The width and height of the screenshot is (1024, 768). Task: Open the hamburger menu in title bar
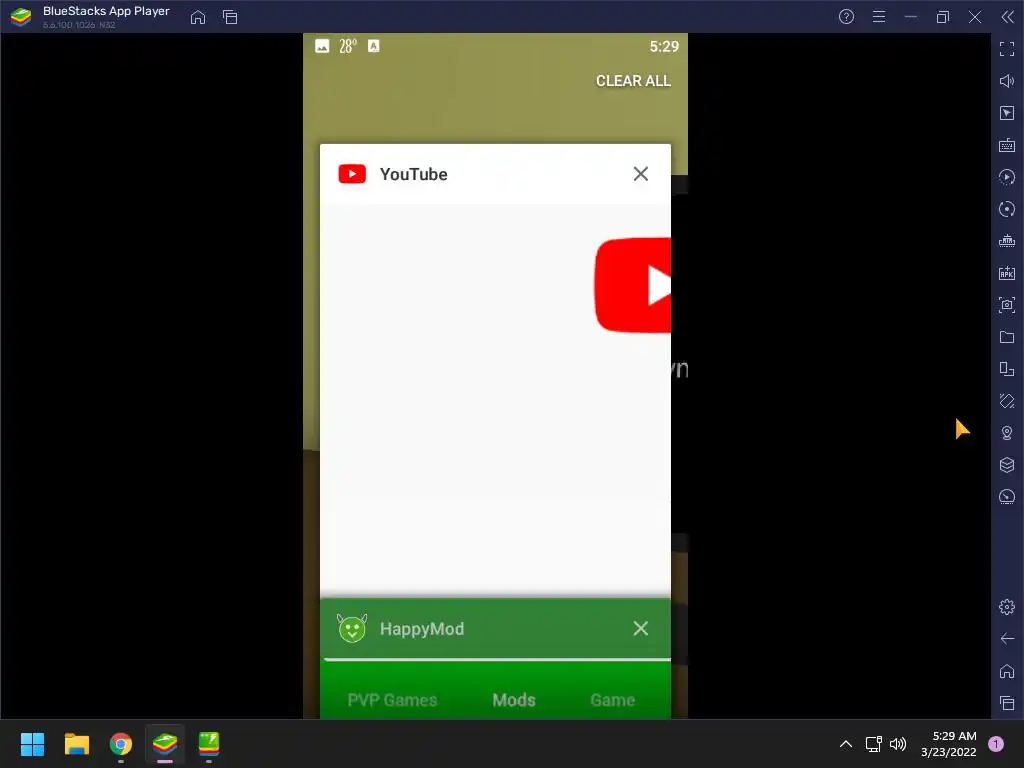(x=879, y=17)
